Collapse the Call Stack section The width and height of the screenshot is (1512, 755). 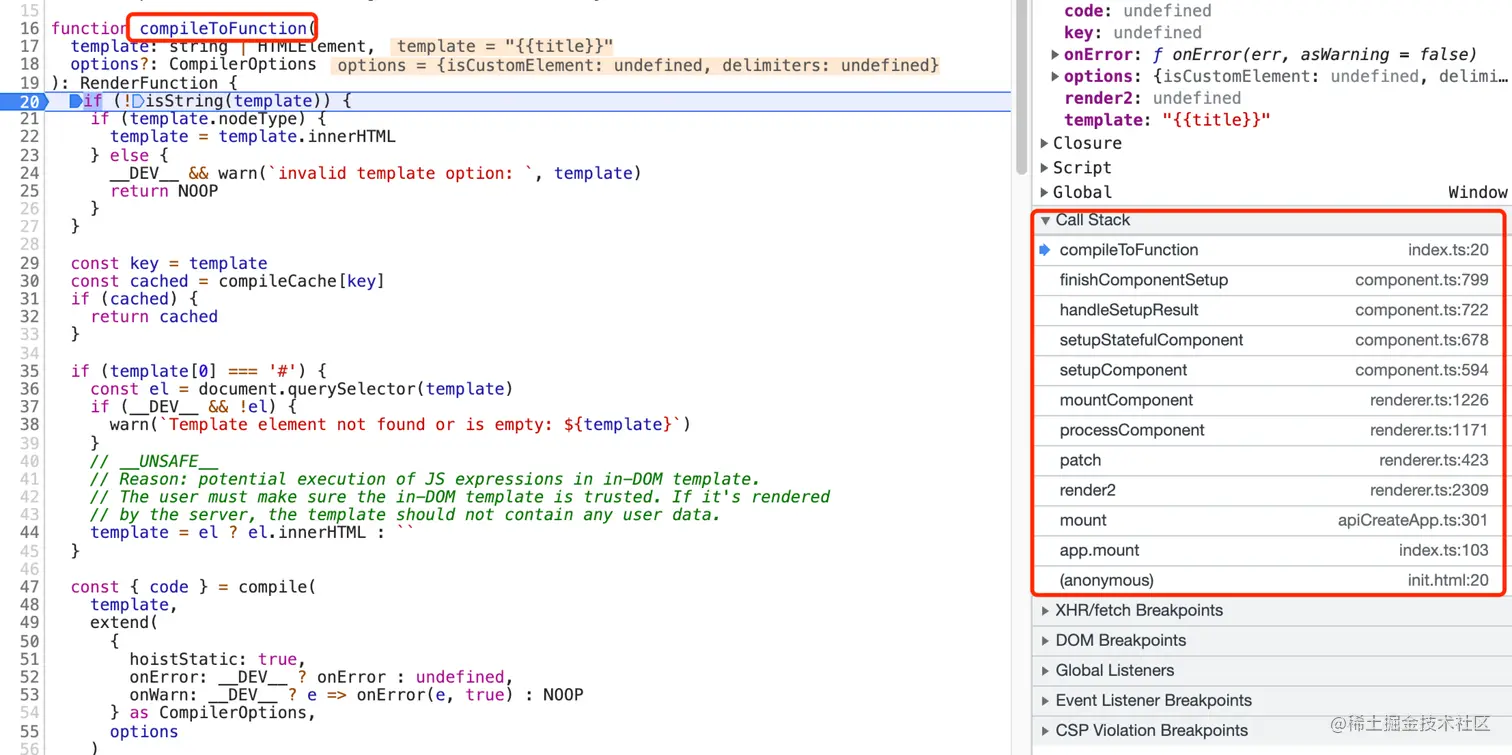pyautogui.click(x=1046, y=220)
